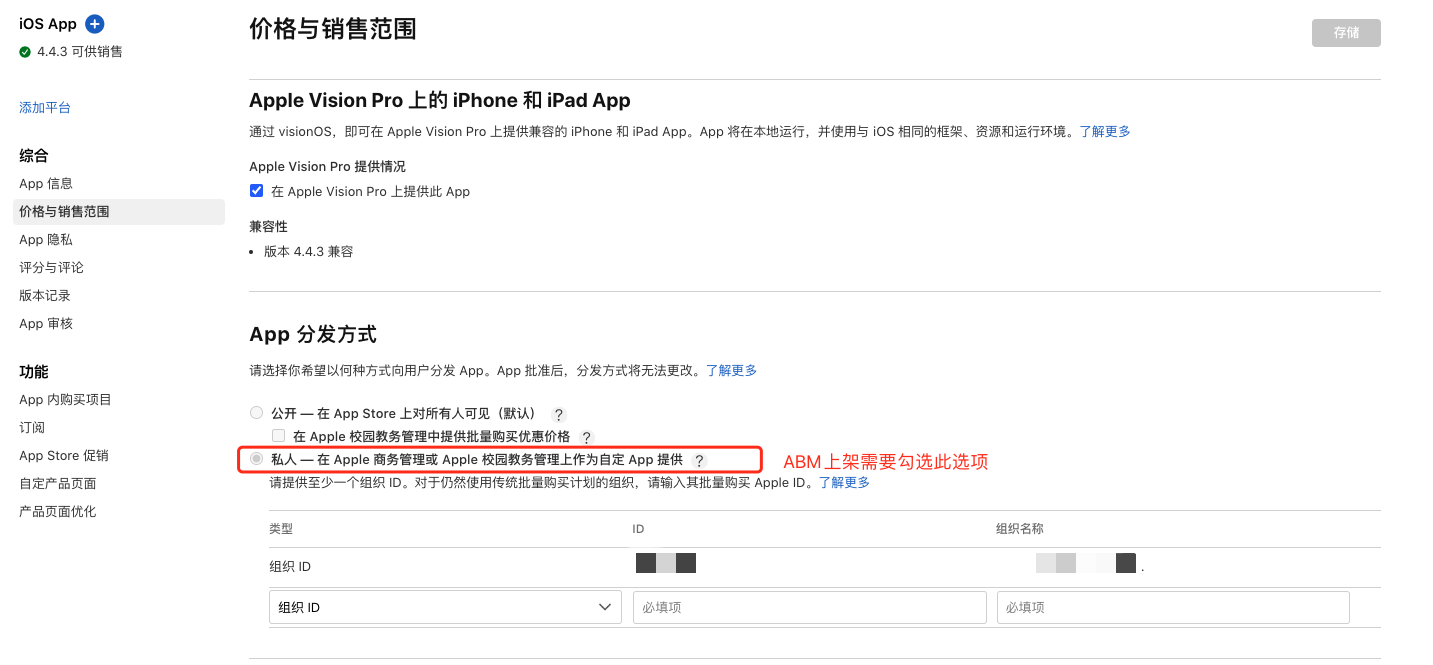Click the 组织 ID row label
The height and width of the screenshot is (665, 1433).
click(x=290, y=567)
